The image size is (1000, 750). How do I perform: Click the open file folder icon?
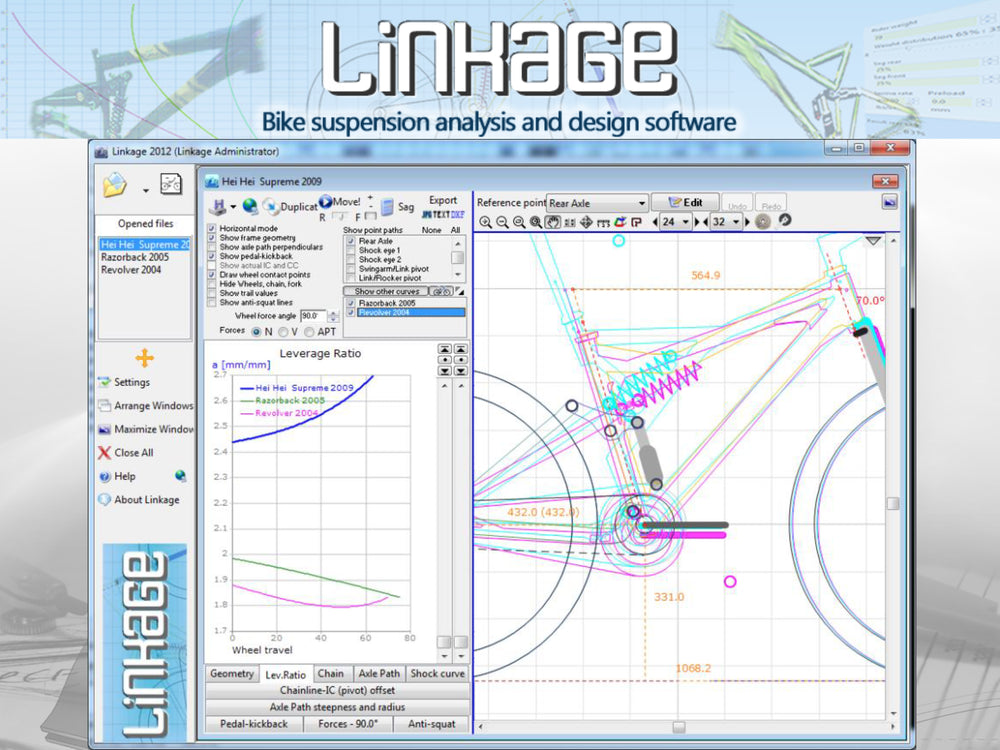tap(115, 185)
